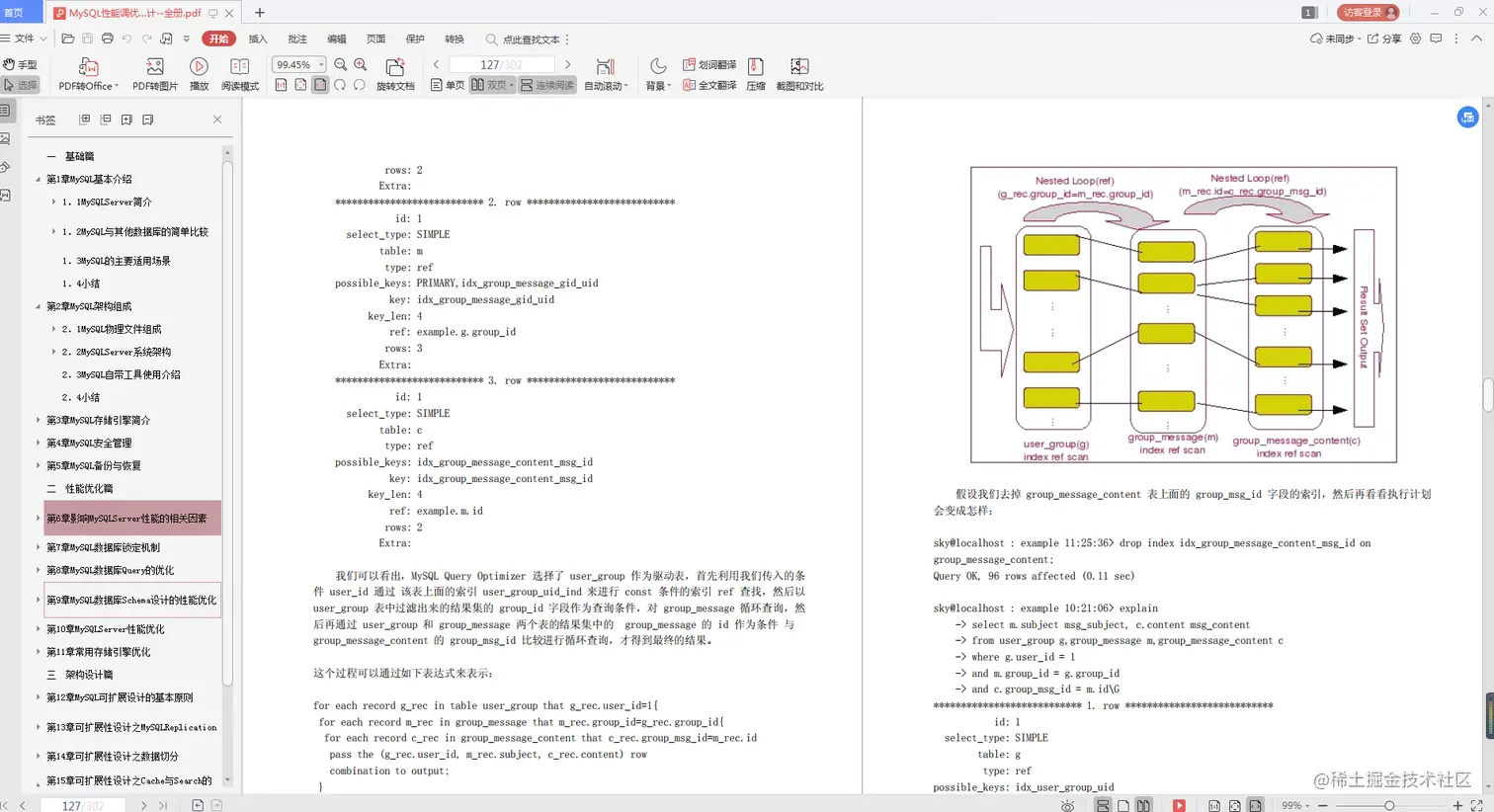Rotate the document with 旋转文档
The image size is (1494, 812).
[395, 72]
